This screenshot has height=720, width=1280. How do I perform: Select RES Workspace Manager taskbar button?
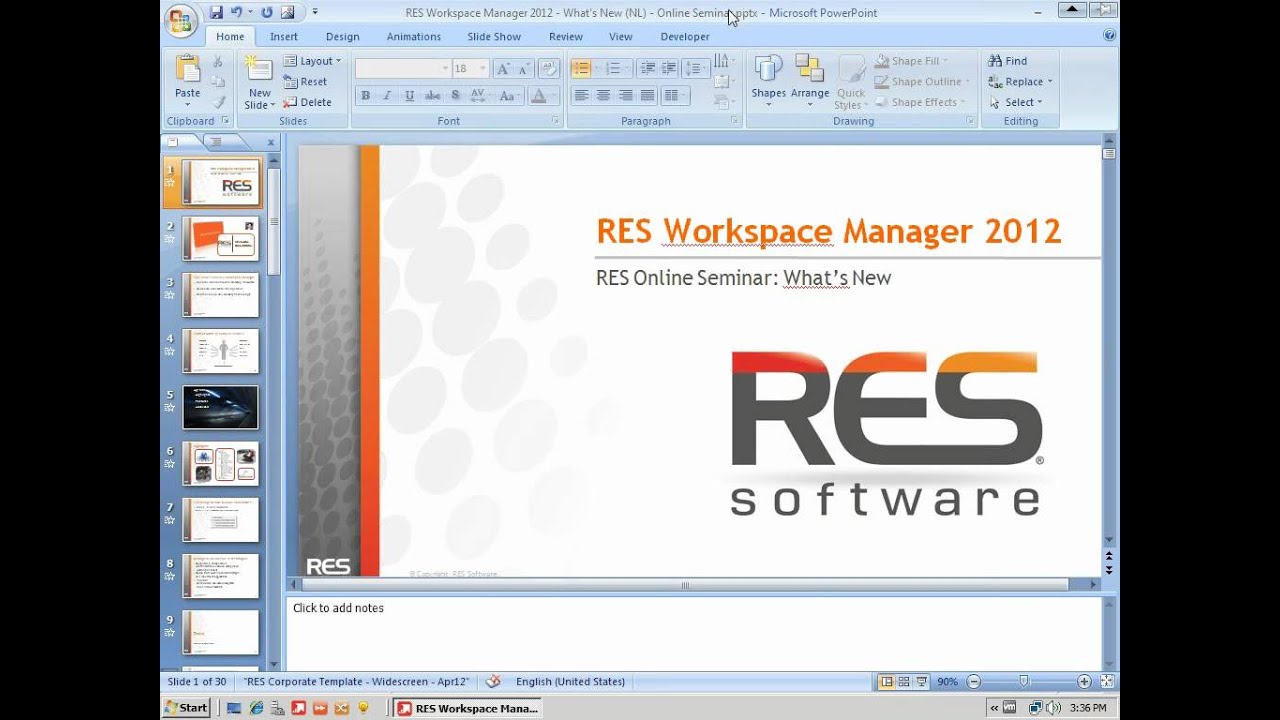(x=468, y=708)
